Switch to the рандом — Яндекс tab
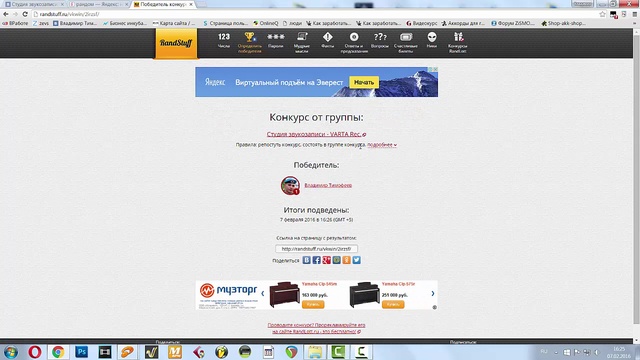 [x=98, y=4]
